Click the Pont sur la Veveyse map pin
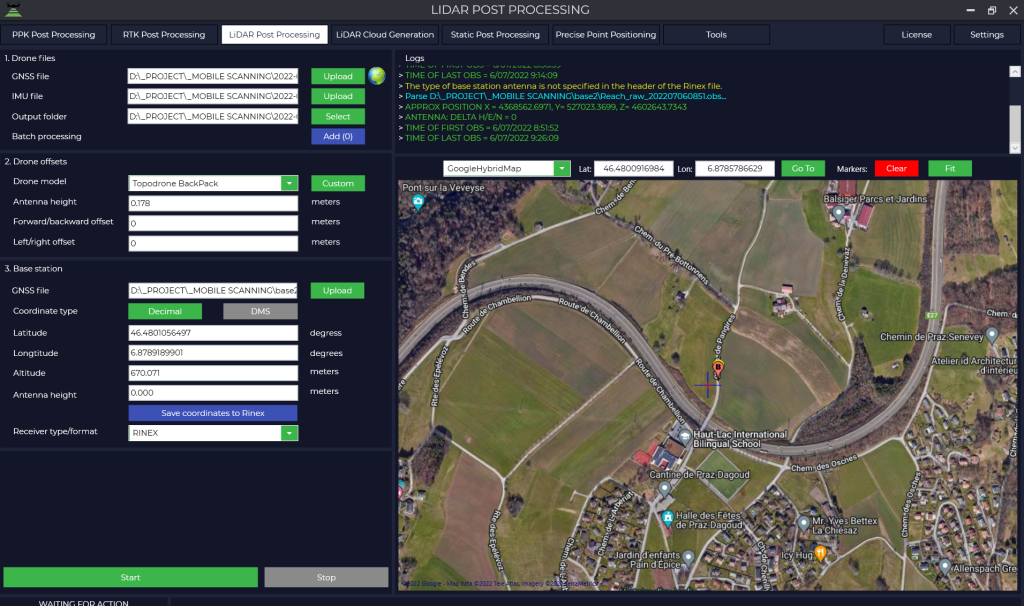The width and height of the screenshot is (1024, 606). point(418,202)
